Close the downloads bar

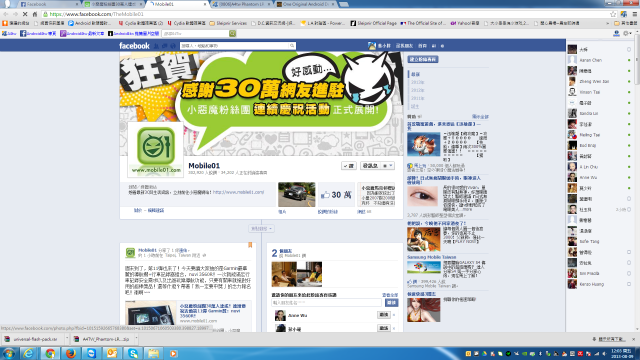coord(633,339)
